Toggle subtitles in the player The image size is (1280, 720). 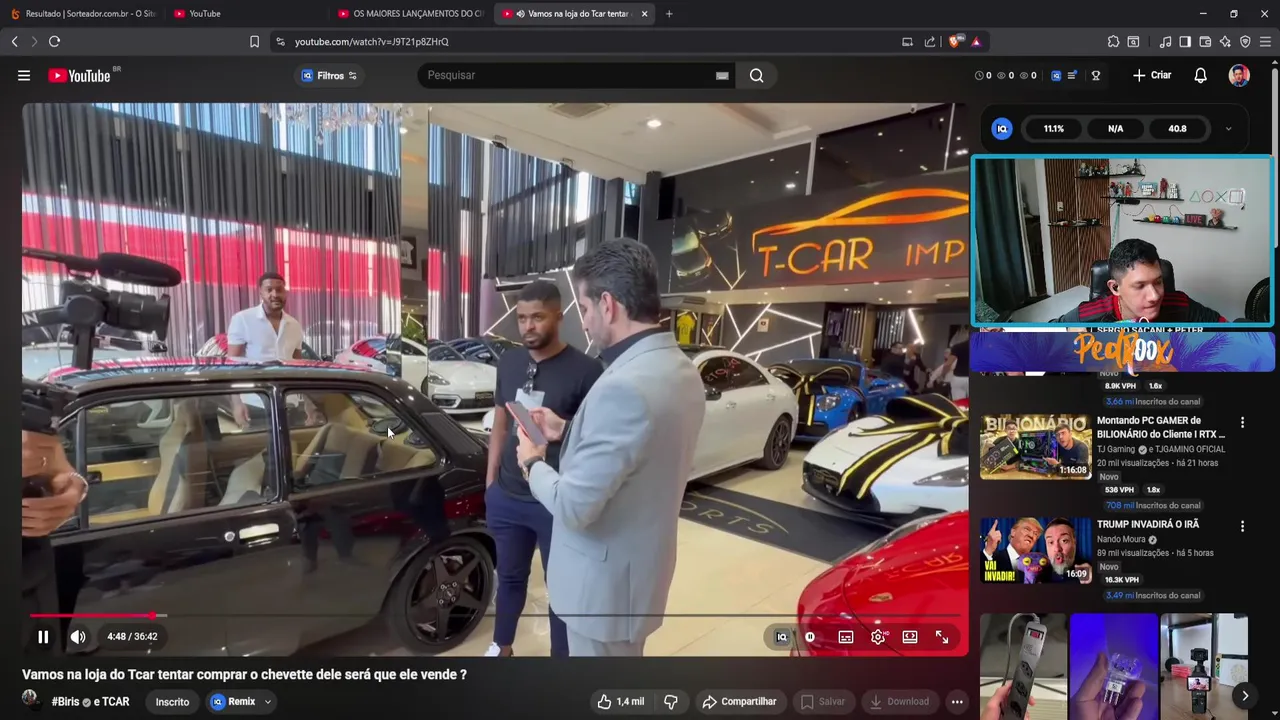click(x=846, y=637)
